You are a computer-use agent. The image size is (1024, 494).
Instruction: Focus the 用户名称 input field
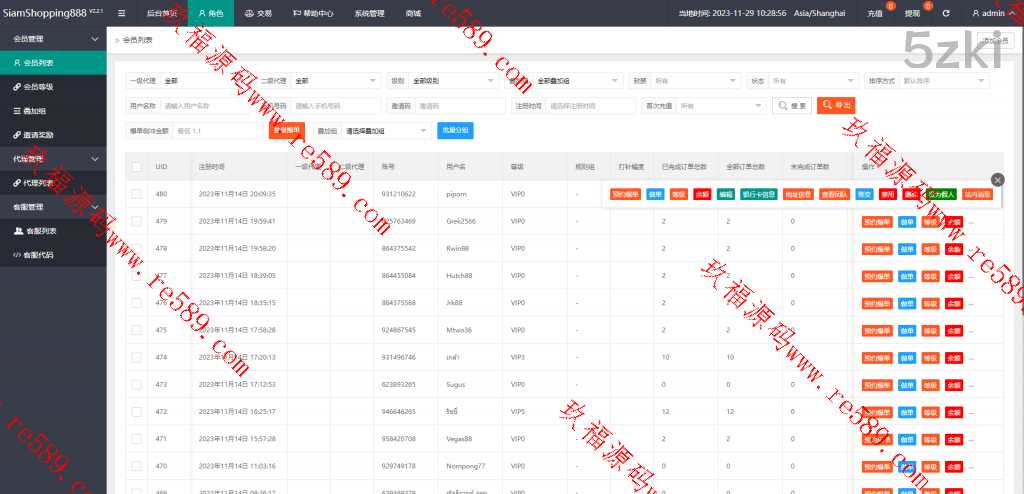pyautogui.click(x=210, y=105)
